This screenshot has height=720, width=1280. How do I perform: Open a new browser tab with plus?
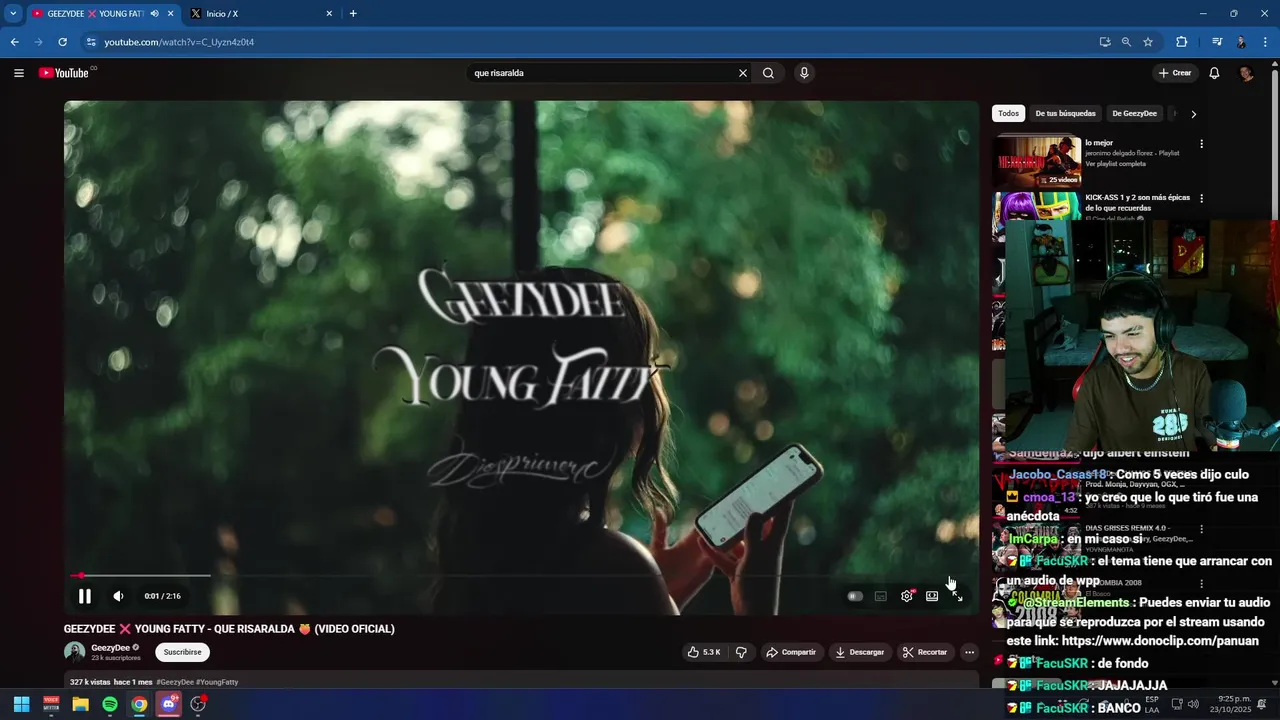353,14
